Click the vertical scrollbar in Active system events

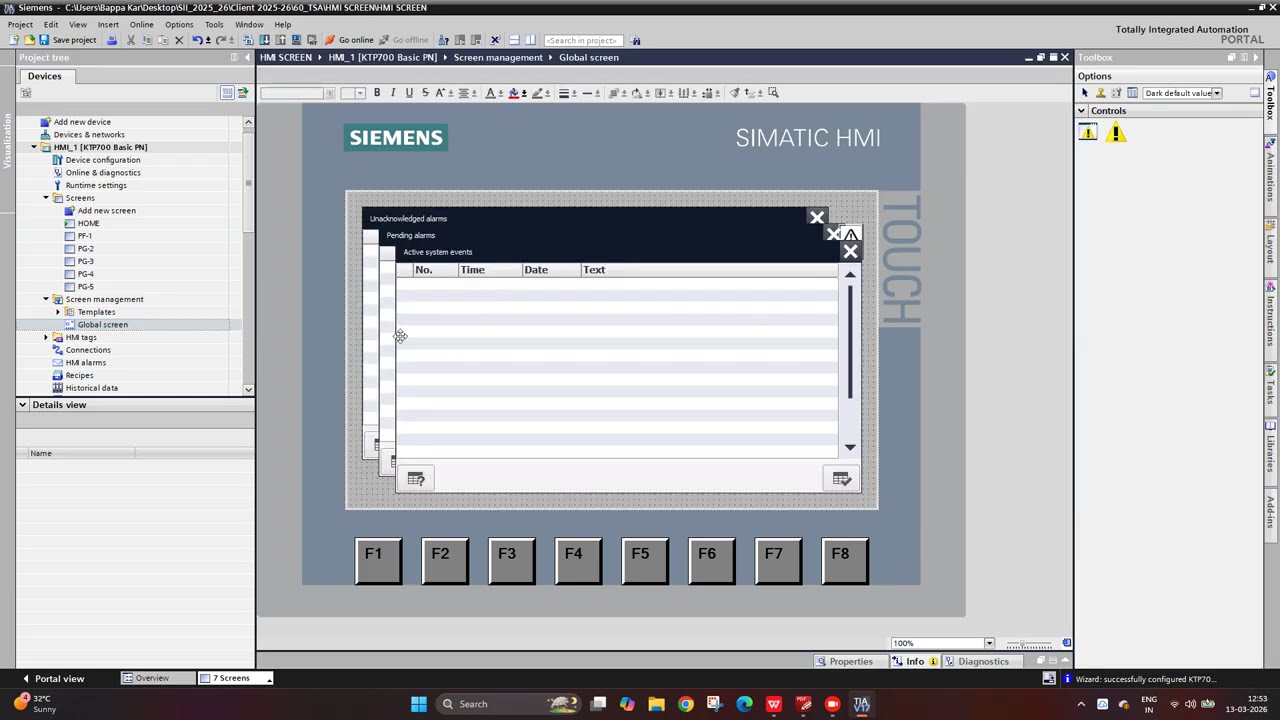(x=850, y=343)
